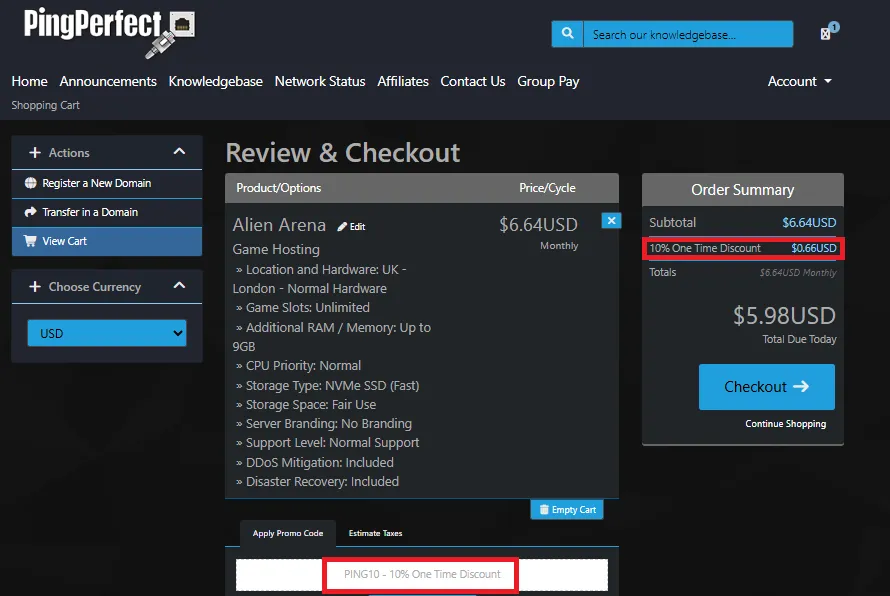The width and height of the screenshot is (890, 596).
Task: Collapse the Choose Currency panel chevron
Action: [x=179, y=286]
